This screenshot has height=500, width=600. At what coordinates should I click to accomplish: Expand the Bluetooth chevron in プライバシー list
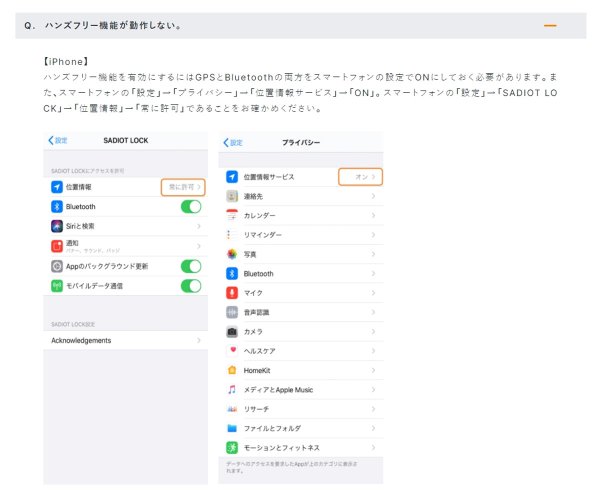click(373, 274)
